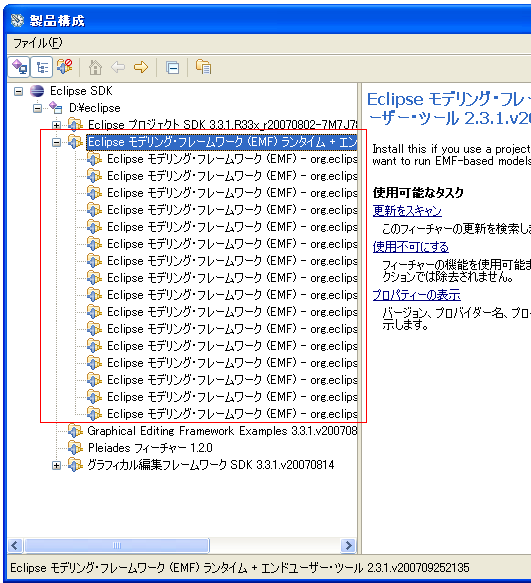Click the D:¥eclipse site icon
This screenshot has height=583, width=531.
[56, 108]
